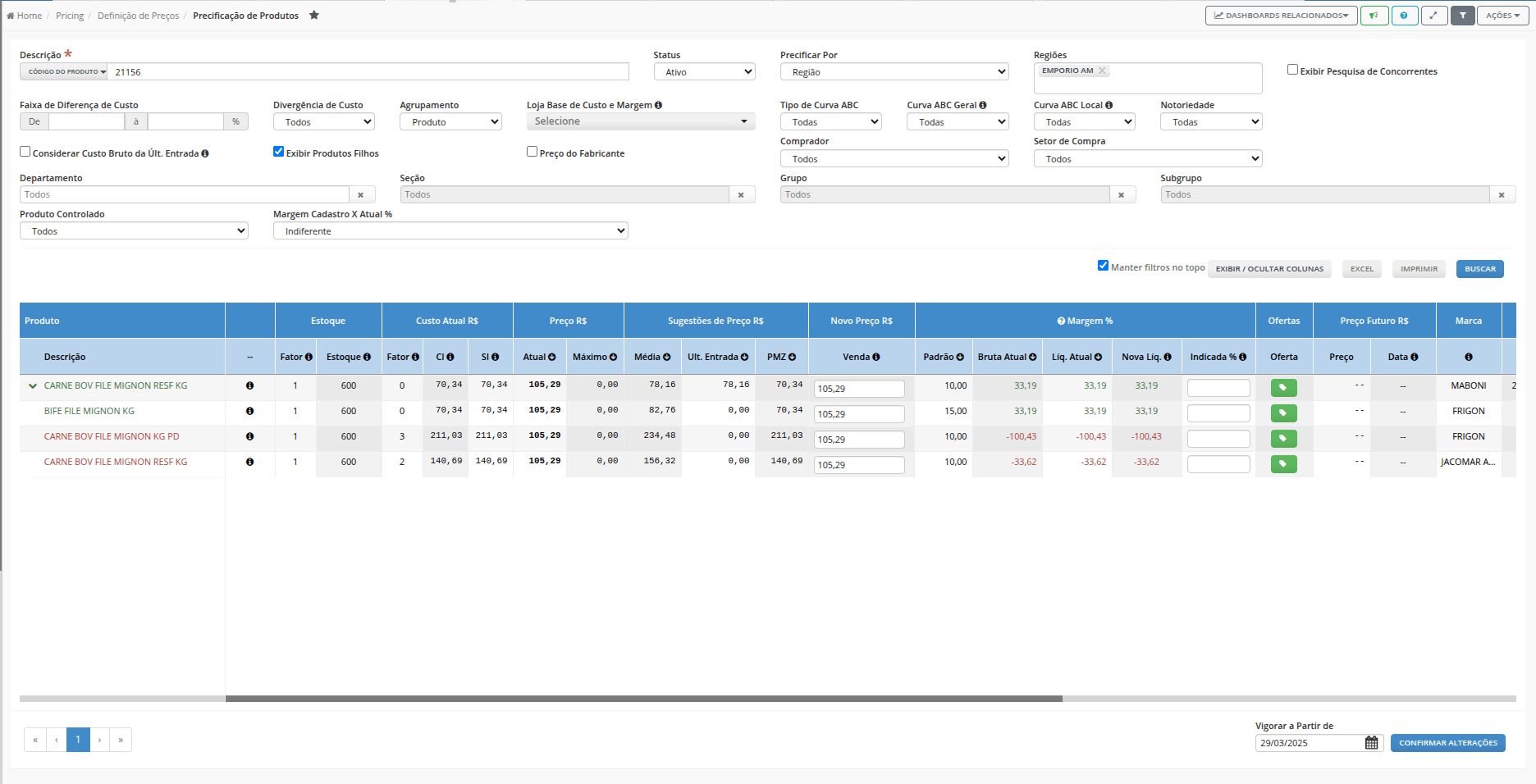Open the AÇÕES menu

pyautogui.click(x=1502, y=16)
